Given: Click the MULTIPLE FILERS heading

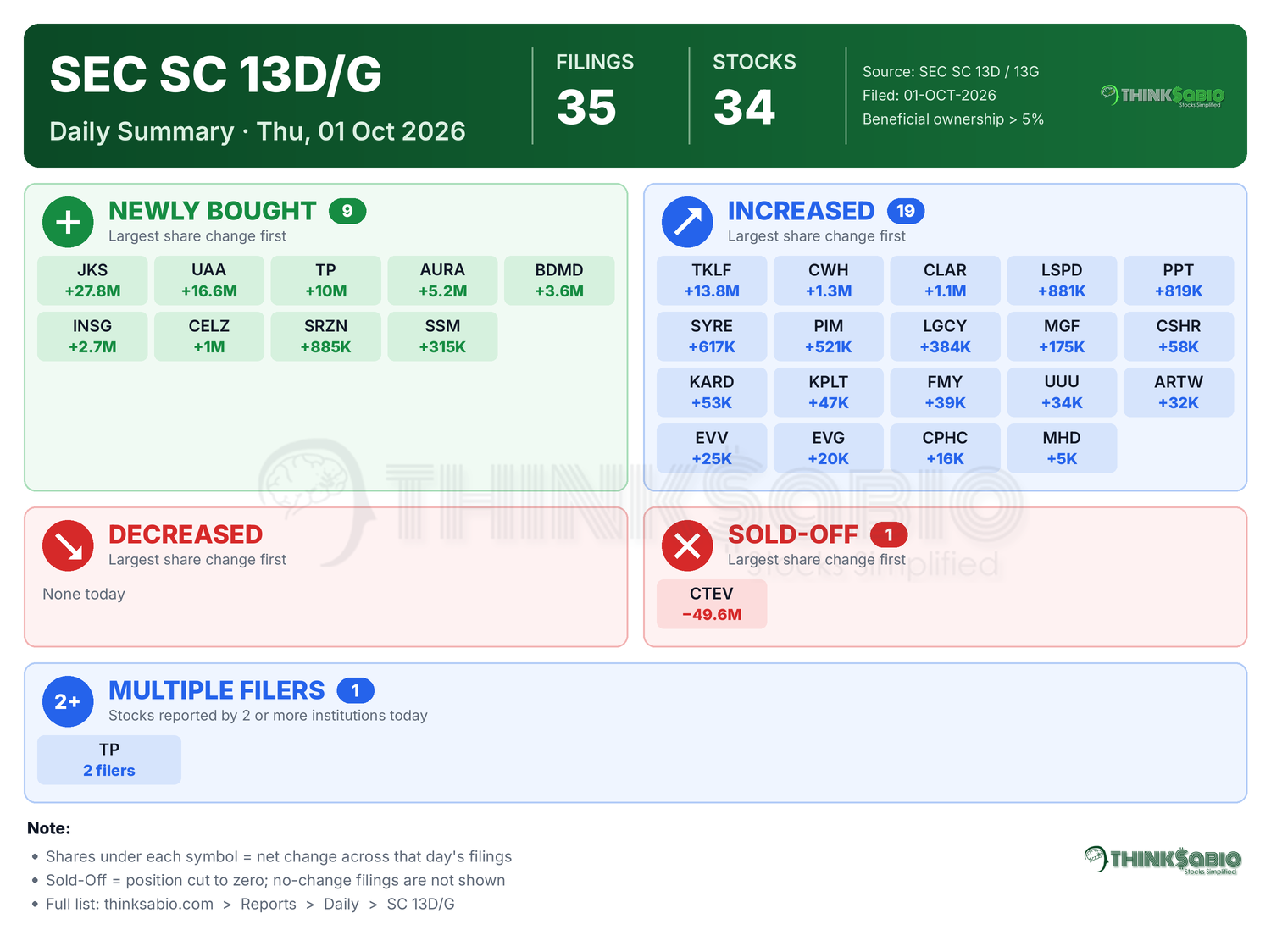Looking at the screenshot, I should coord(217,690).
